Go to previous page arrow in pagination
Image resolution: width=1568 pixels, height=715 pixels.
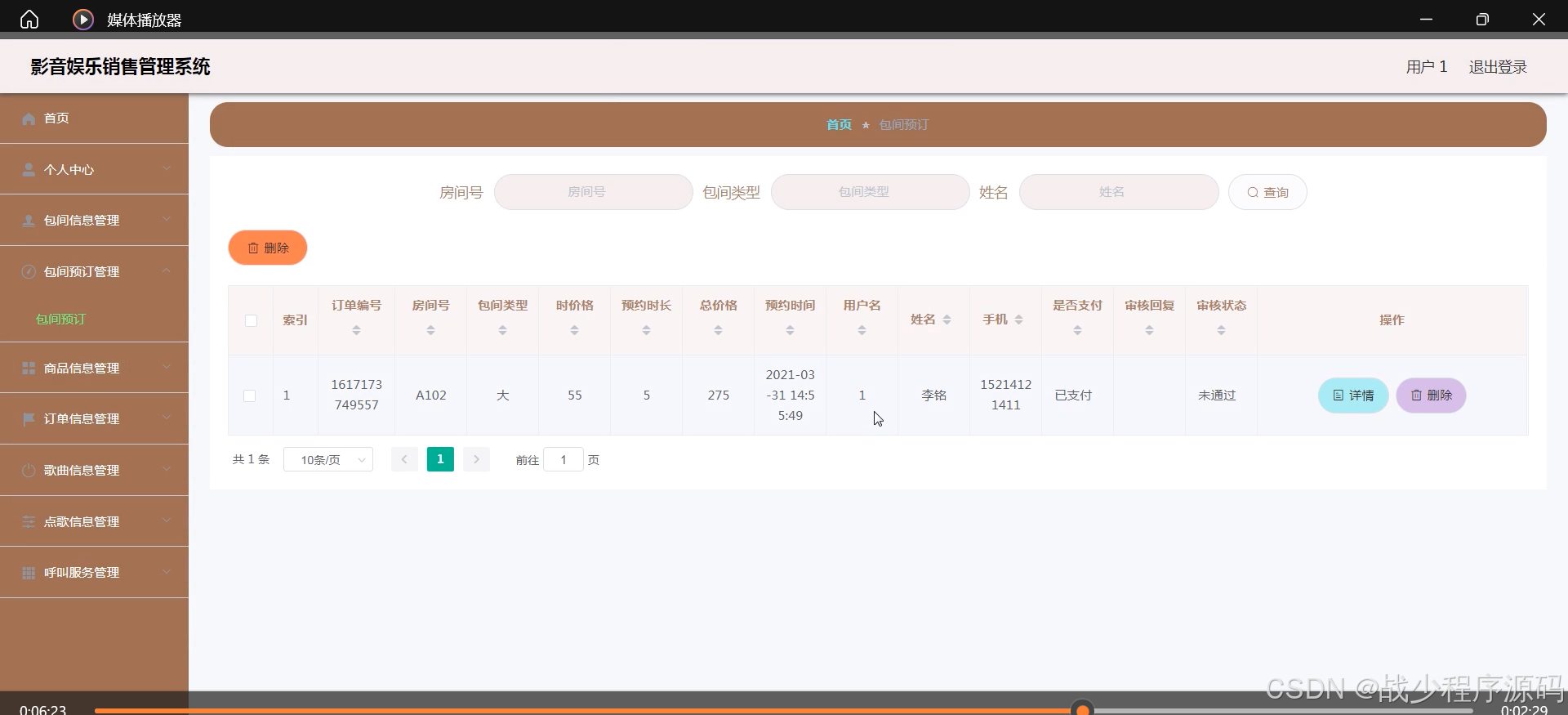pyautogui.click(x=404, y=459)
